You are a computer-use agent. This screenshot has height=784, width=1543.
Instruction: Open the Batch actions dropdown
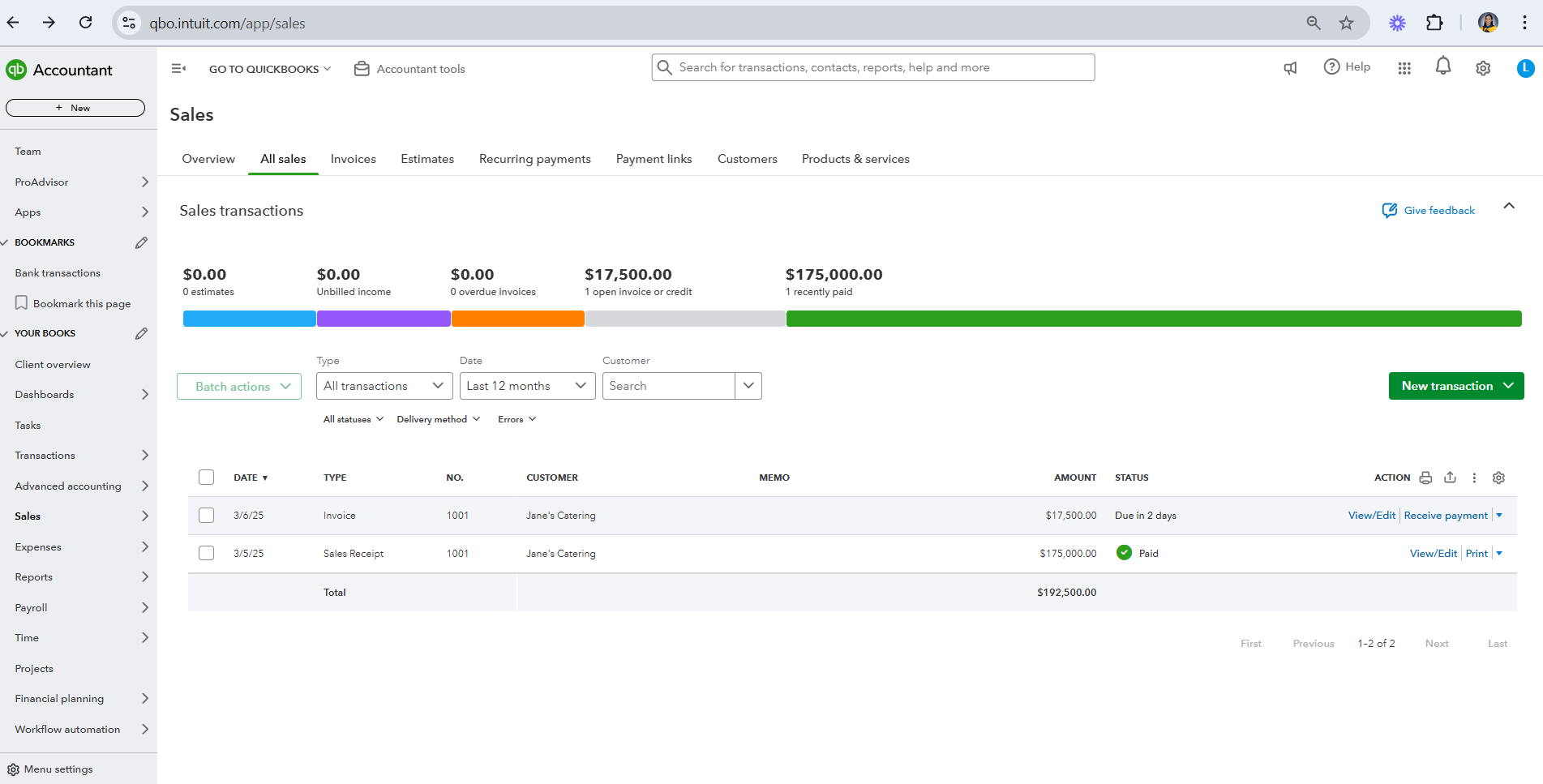pyautogui.click(x=239, y=386)
